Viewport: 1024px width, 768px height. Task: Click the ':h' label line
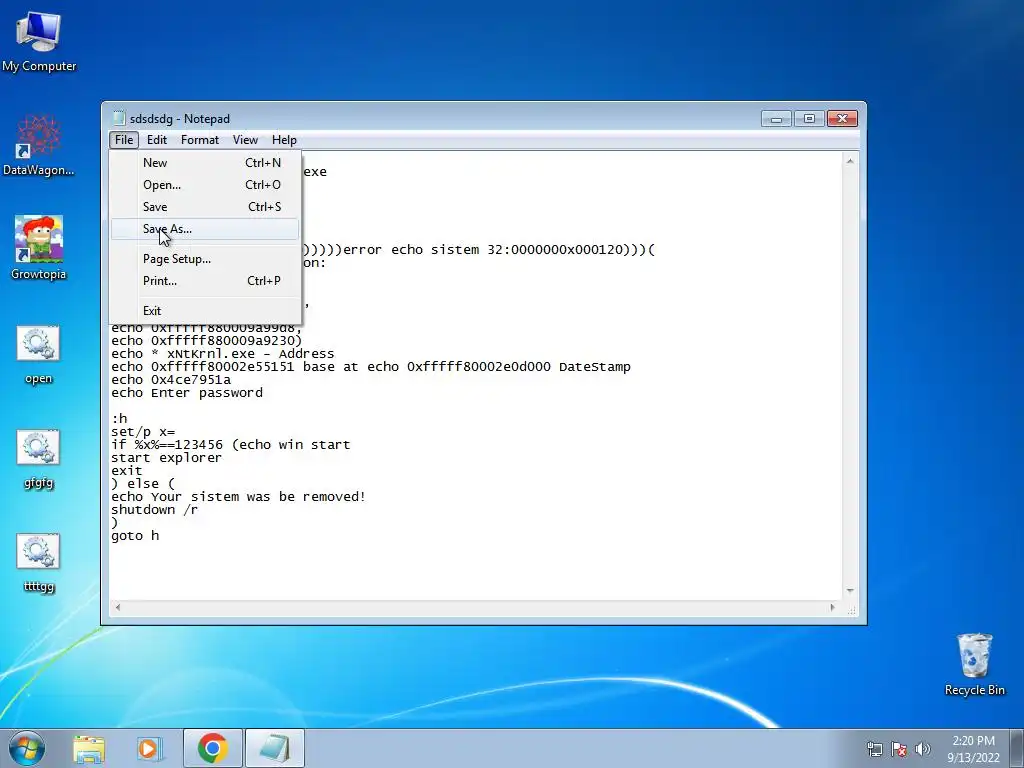[120, 419]
